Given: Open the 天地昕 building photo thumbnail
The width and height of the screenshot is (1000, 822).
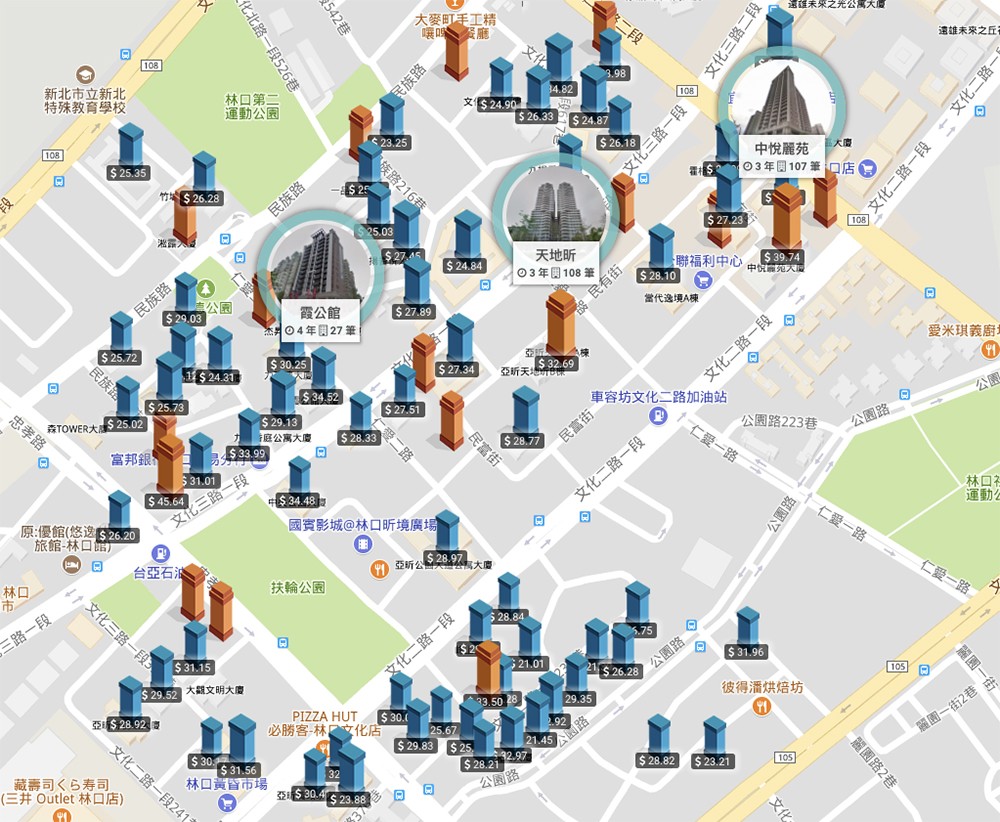Looking at the screenshot, I should point(557,205).
